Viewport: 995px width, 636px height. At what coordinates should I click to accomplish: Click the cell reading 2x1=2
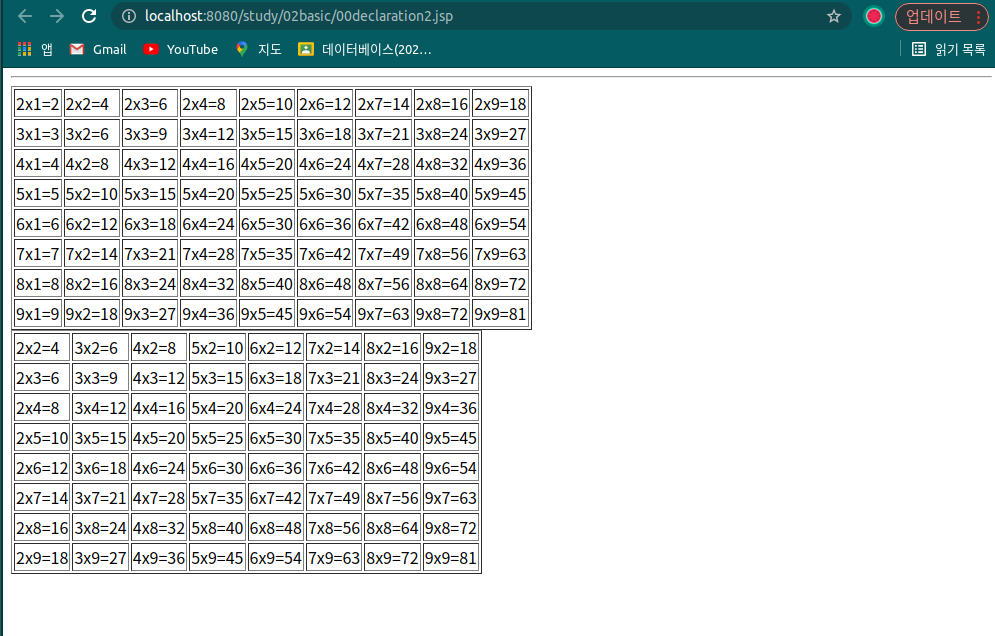[37, 104]
